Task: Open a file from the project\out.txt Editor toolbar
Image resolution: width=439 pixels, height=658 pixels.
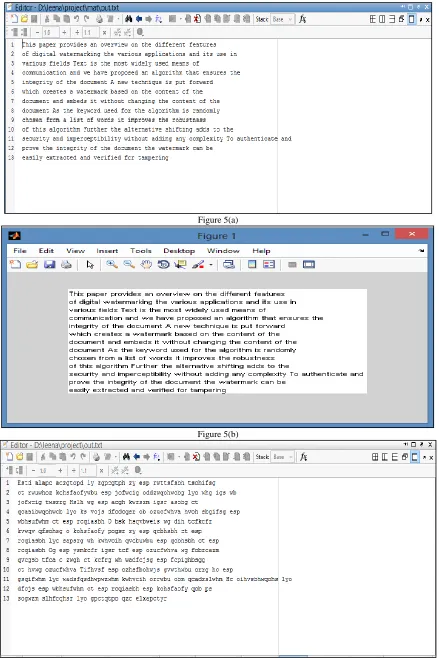Action: (x=19, y=457)
